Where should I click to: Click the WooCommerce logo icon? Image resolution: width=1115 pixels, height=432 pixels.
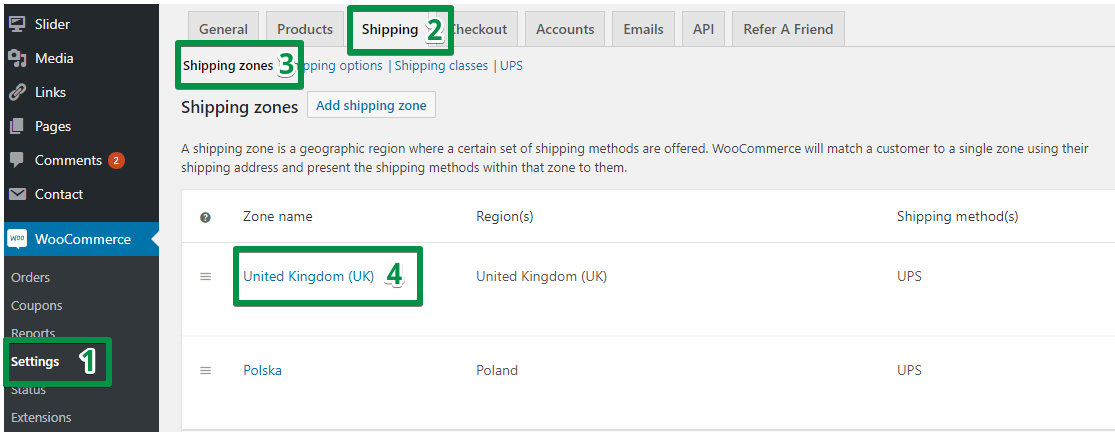point(18,239)
